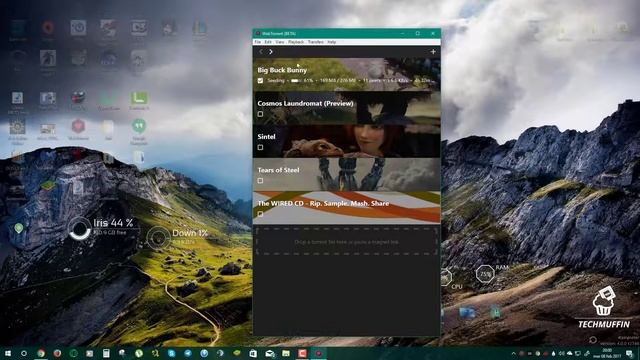Click the CPU usage hexagon widget

tap(446, 278)
